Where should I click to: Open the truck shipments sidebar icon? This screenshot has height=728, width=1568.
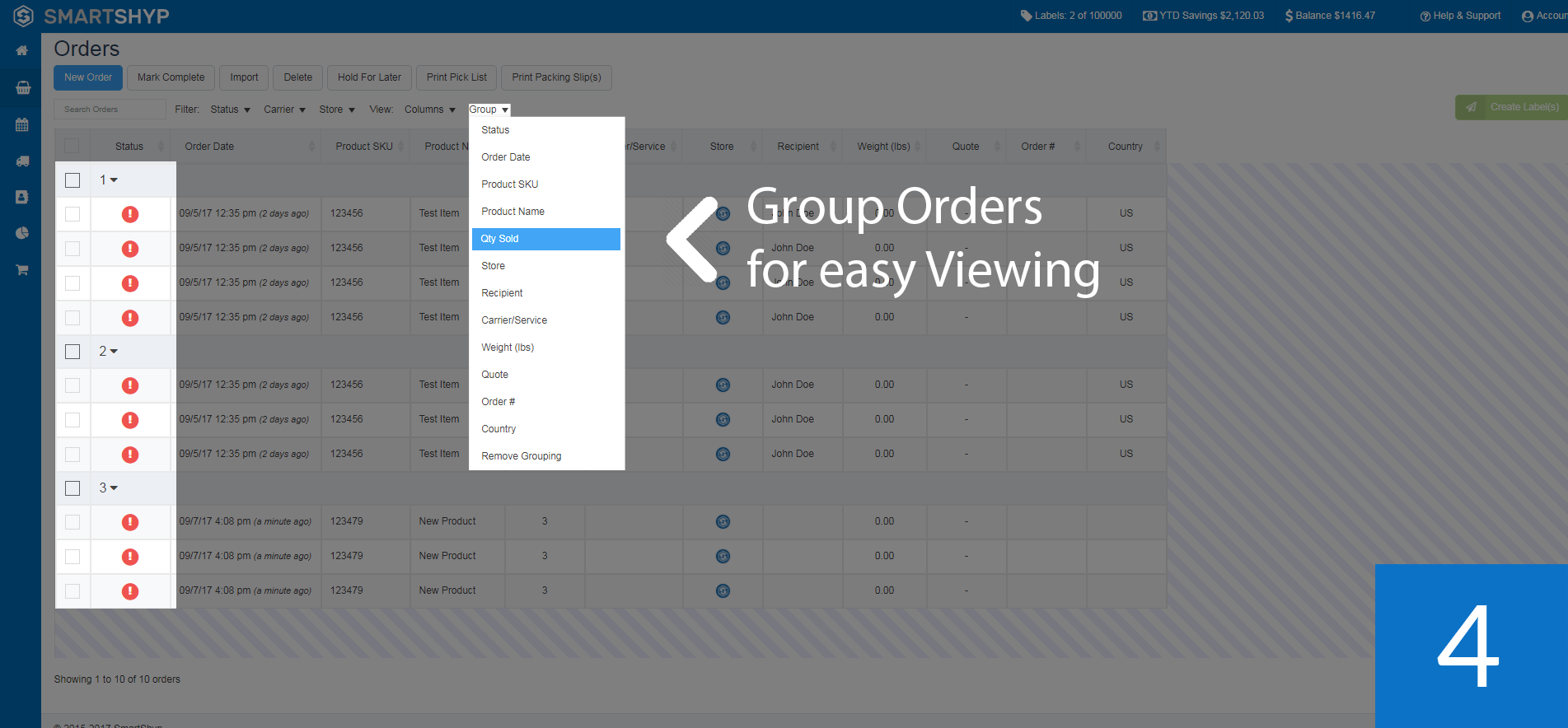tap(22, 161)
